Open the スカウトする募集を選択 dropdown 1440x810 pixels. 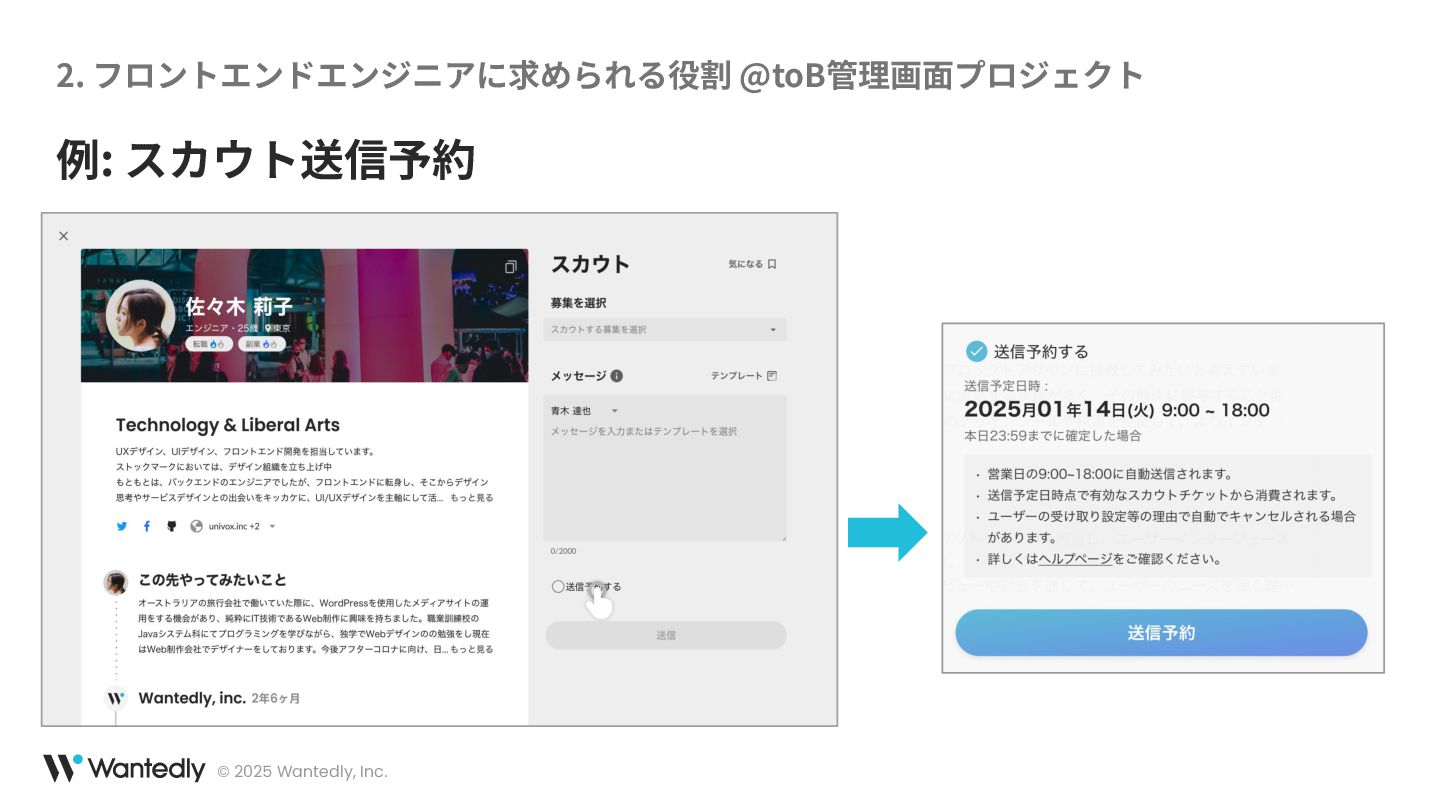pyautogui.click(x=666, y=329)
